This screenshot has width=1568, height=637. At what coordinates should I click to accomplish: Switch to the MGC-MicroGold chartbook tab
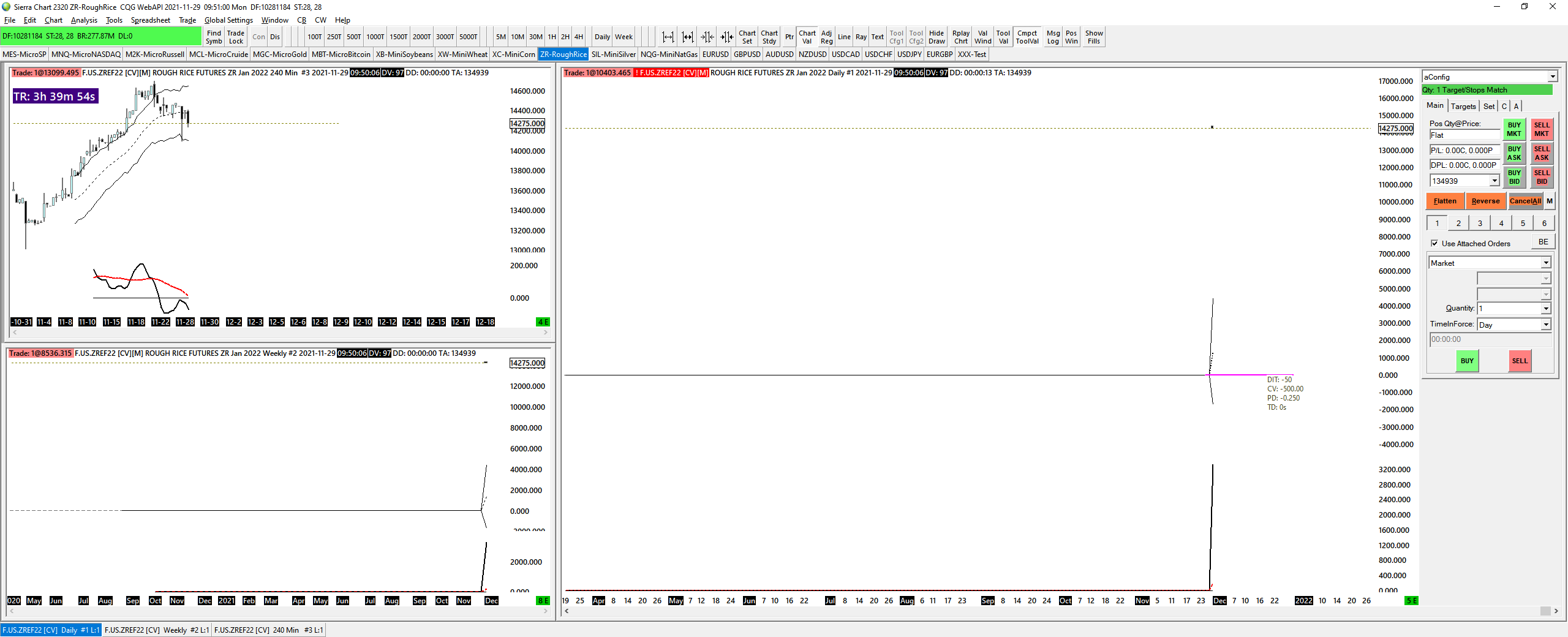point(280,55)
